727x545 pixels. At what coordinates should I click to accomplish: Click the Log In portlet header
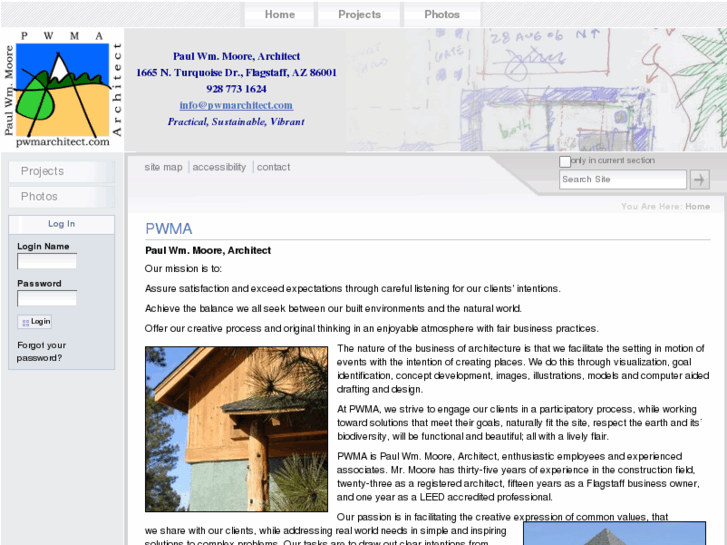61,224
